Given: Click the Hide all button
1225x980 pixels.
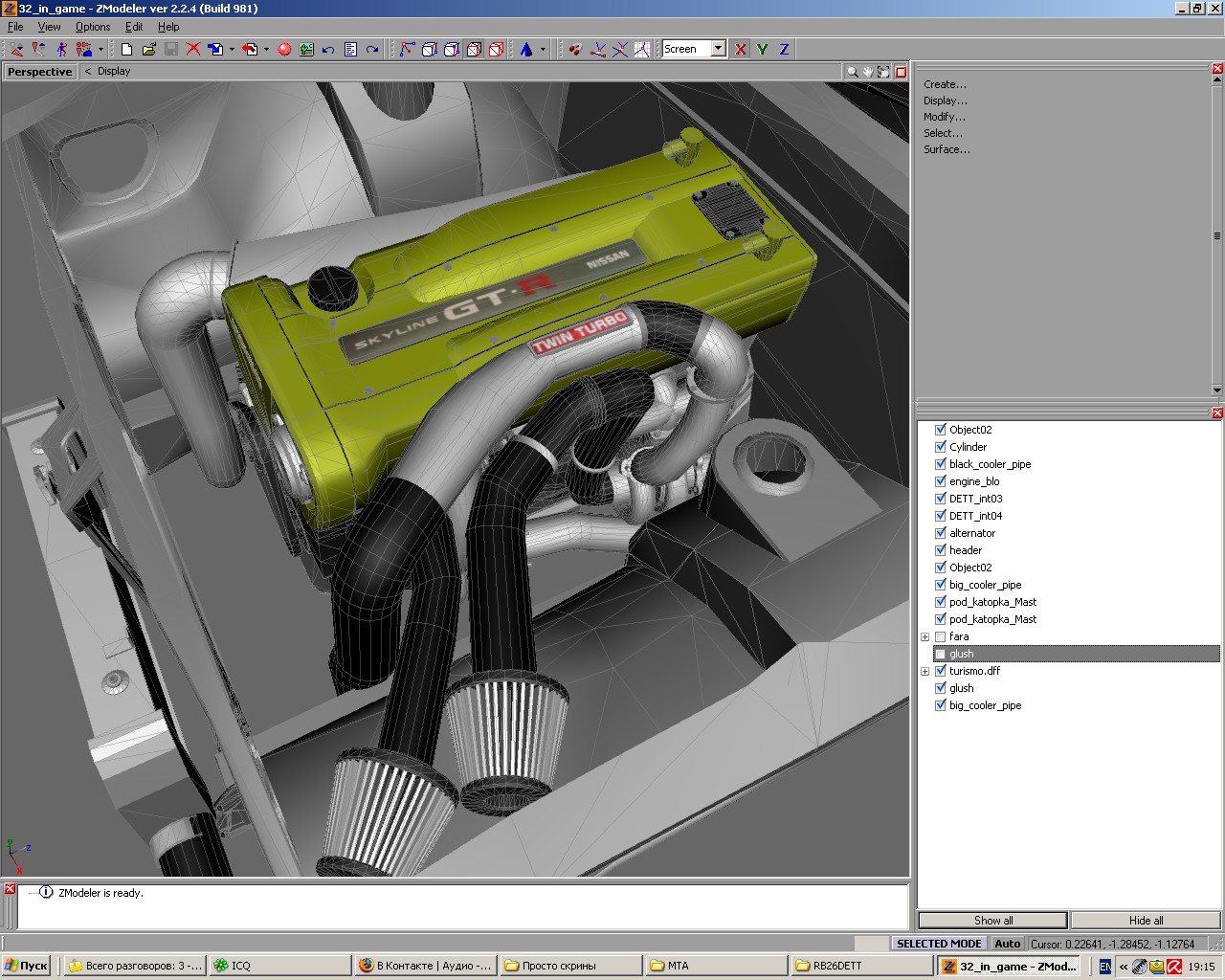Looking at the screenshot, I should [1146, 921].
